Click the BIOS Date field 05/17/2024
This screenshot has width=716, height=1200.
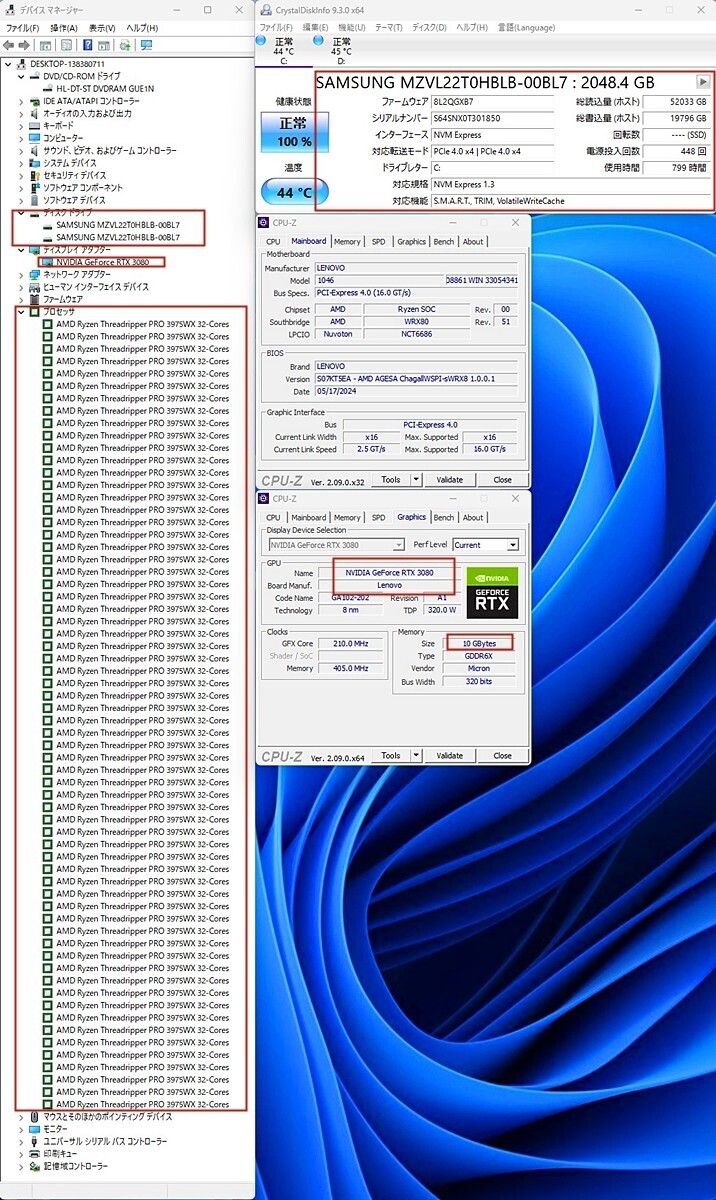tap(415, 392)
